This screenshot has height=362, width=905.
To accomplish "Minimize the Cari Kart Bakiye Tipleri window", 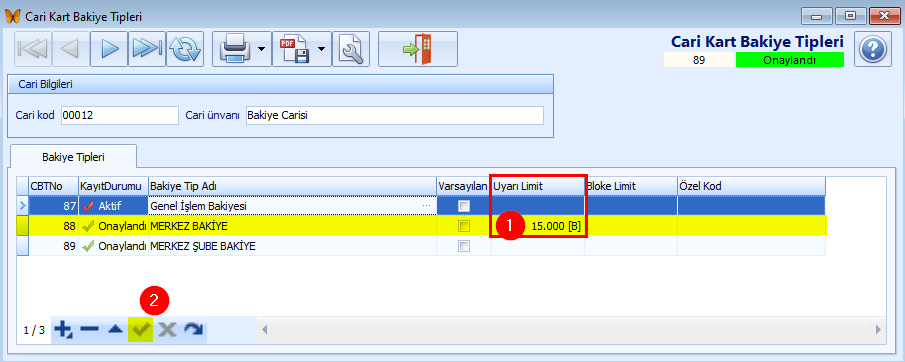I will pyautogui.click(x=817, y=16).
